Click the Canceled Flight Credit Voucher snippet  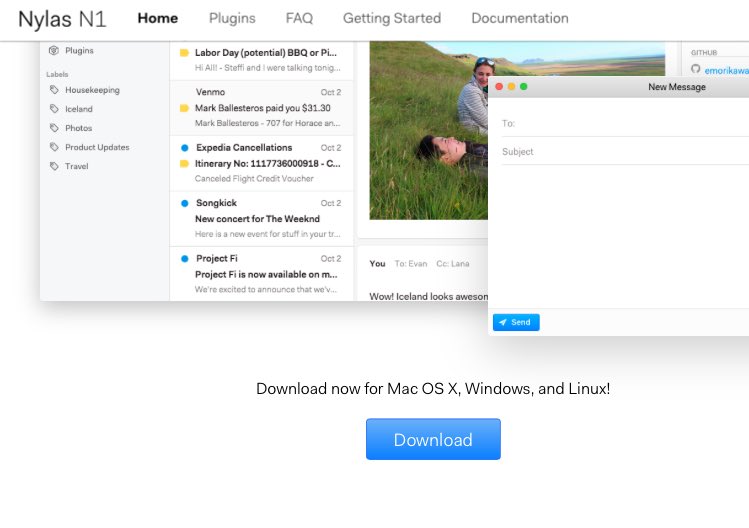254,178
